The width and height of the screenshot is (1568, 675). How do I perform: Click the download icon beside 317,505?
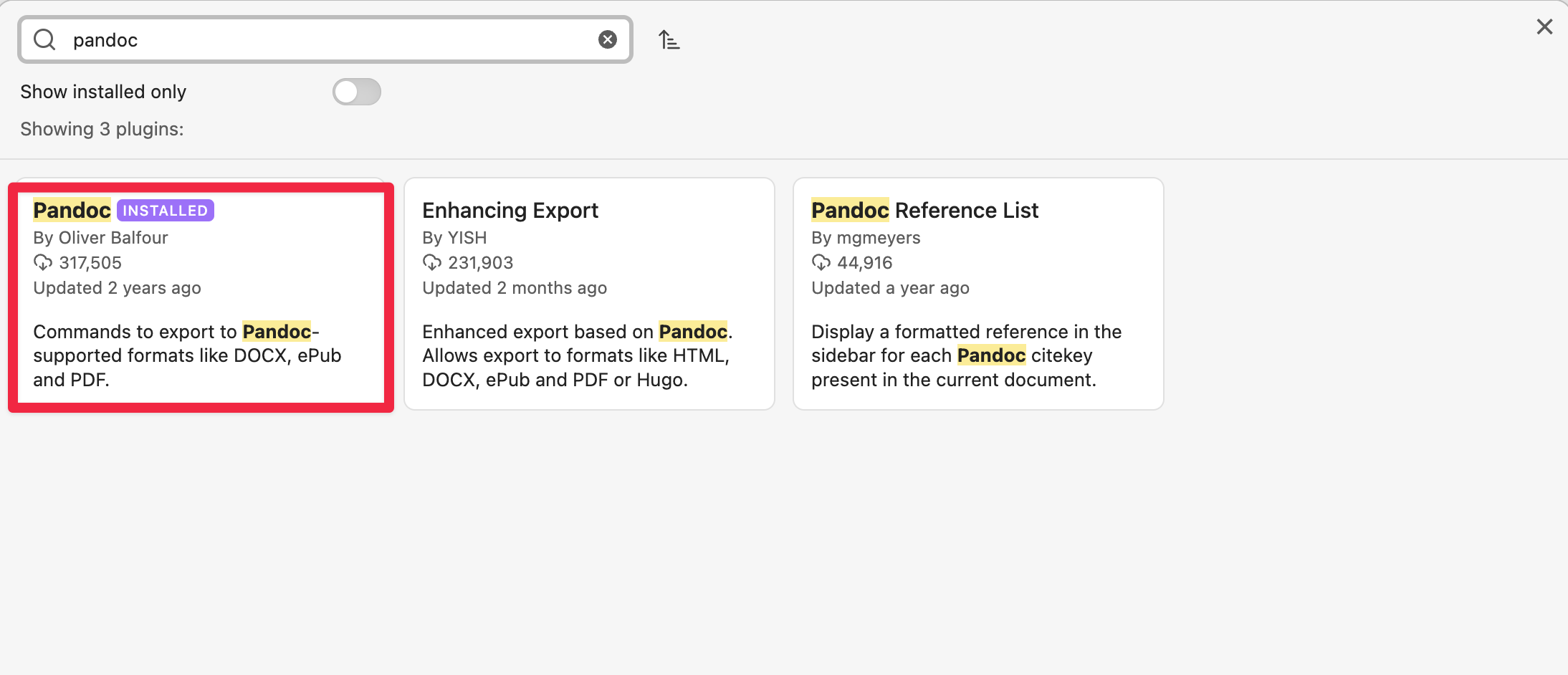tap(43, 263)
